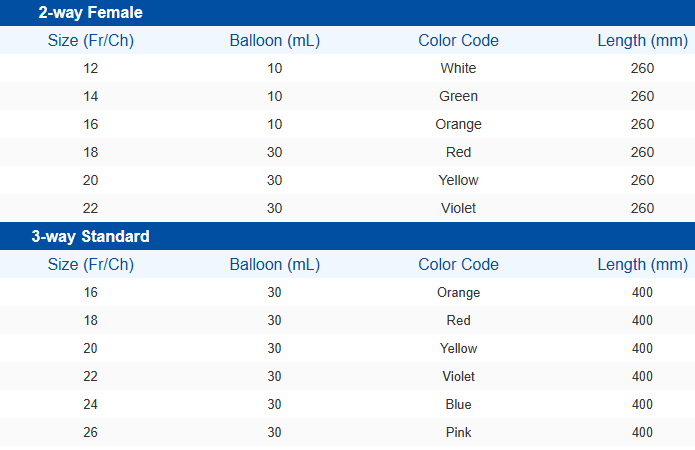The image size is (695, 450).
Task: Click the Pink color code cell
Action: pos(458,433)
